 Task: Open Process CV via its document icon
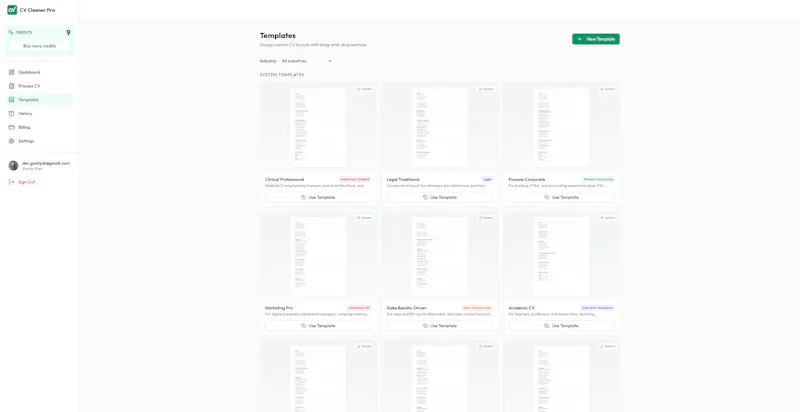12,86
